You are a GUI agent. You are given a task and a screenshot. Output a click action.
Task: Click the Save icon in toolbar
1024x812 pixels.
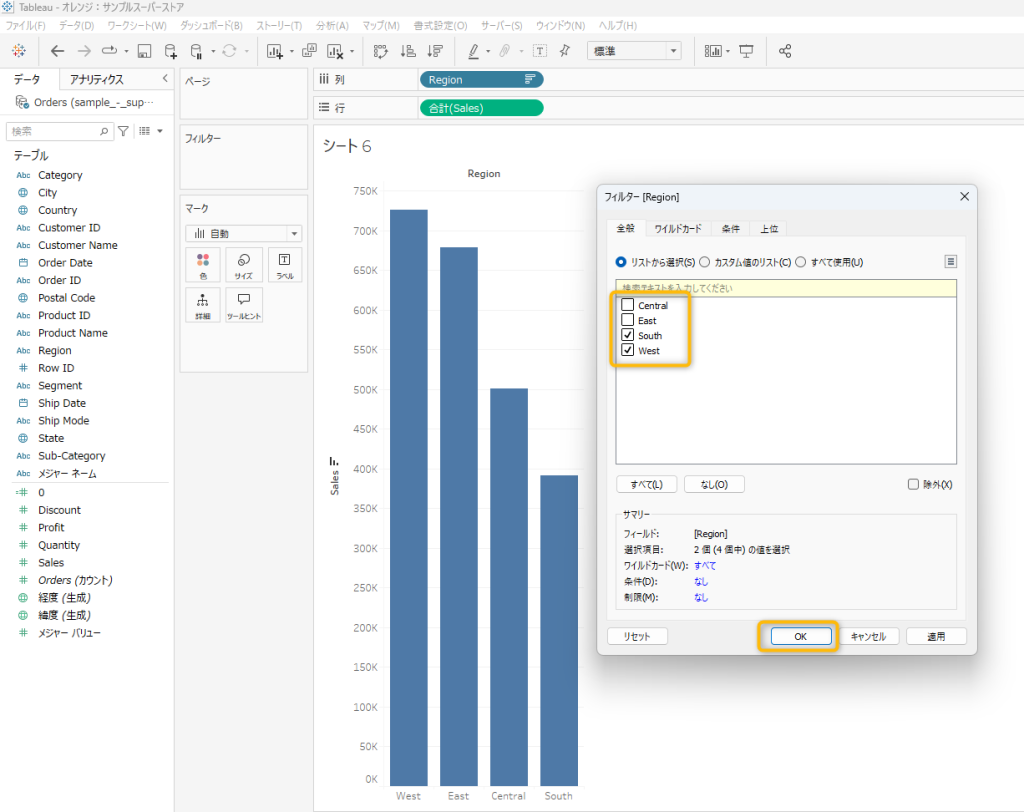[145, 51]
